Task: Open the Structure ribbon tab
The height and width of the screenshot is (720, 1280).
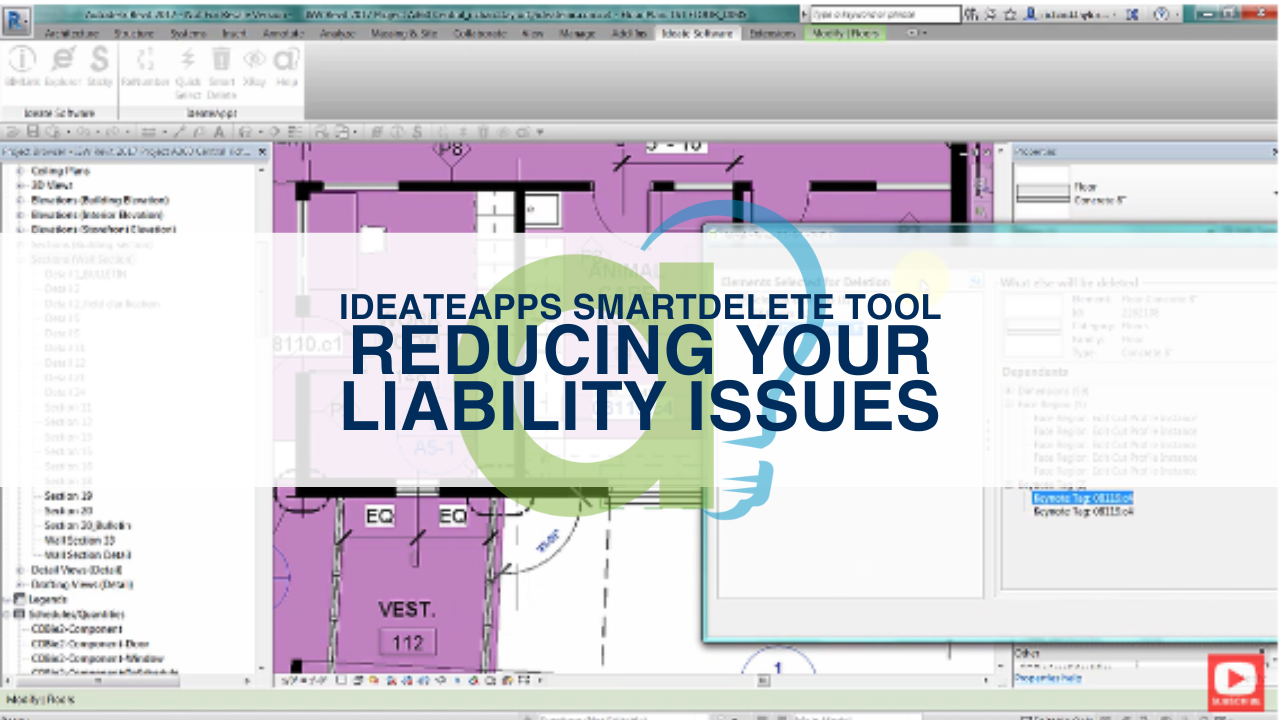Action: 133,33
